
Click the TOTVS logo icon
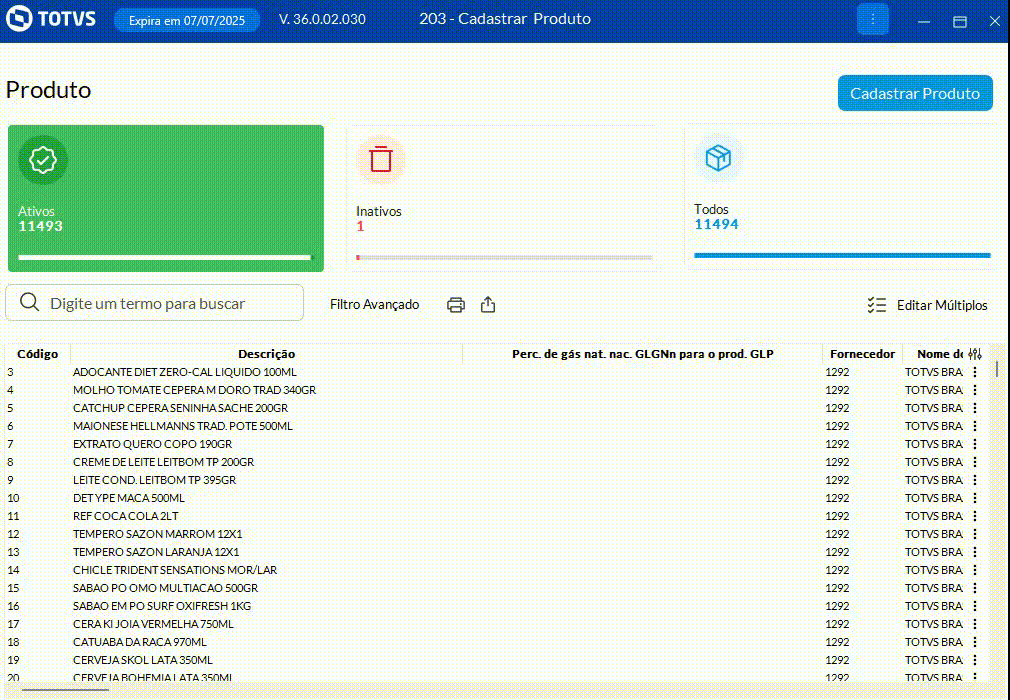pyautogui.click(x=19, y=19)
